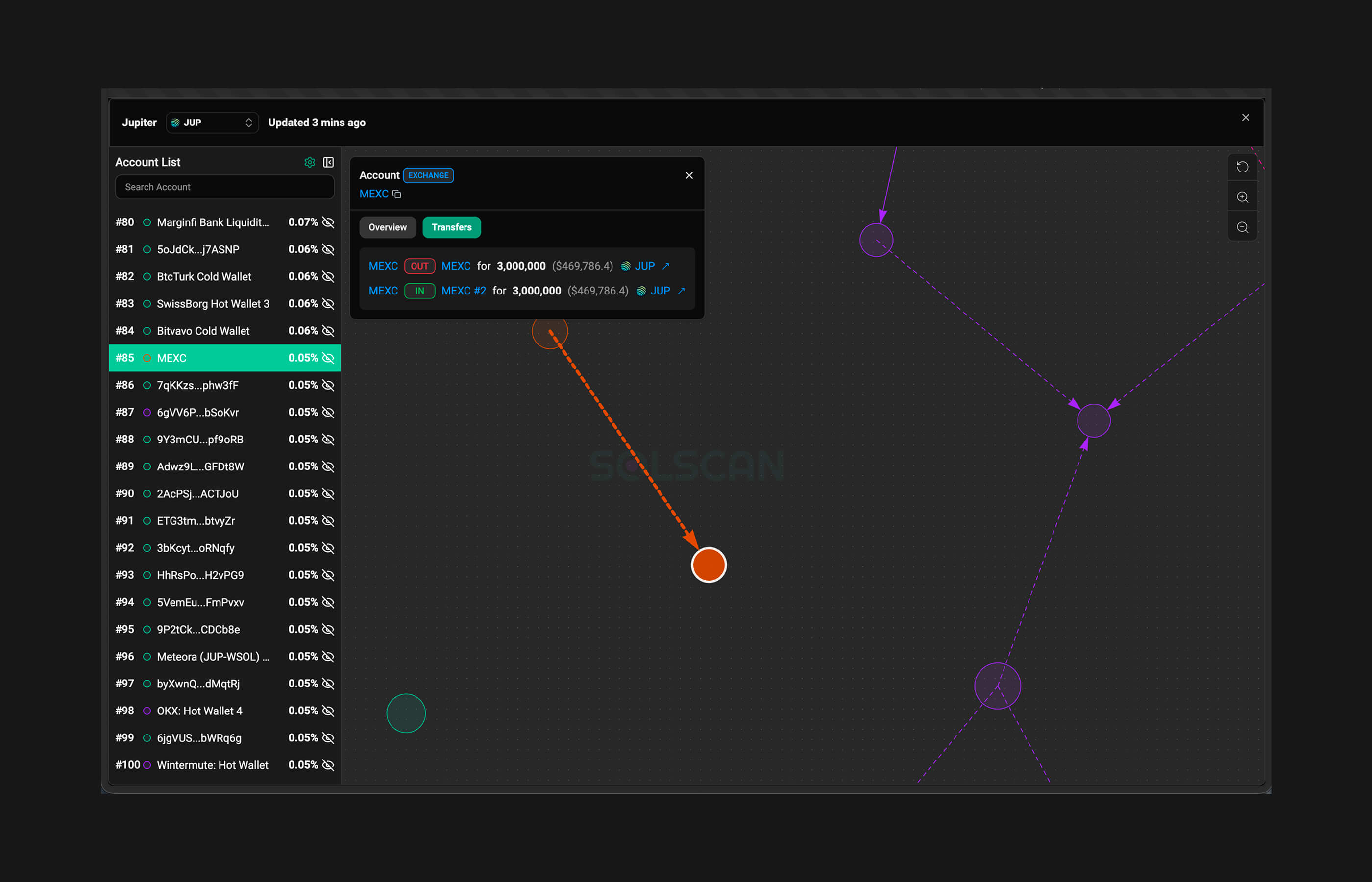Open the Account List settings gear

coord(310,162)
